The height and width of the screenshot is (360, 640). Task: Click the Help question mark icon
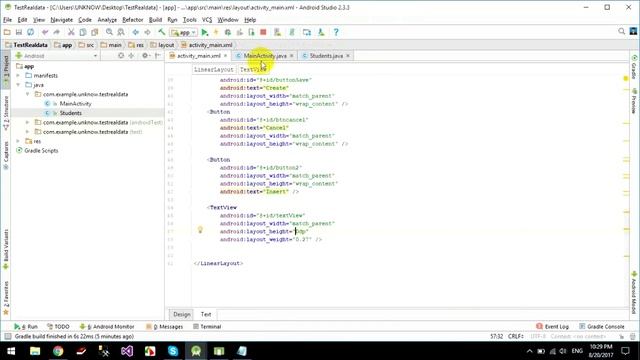[x=336, y=32]
